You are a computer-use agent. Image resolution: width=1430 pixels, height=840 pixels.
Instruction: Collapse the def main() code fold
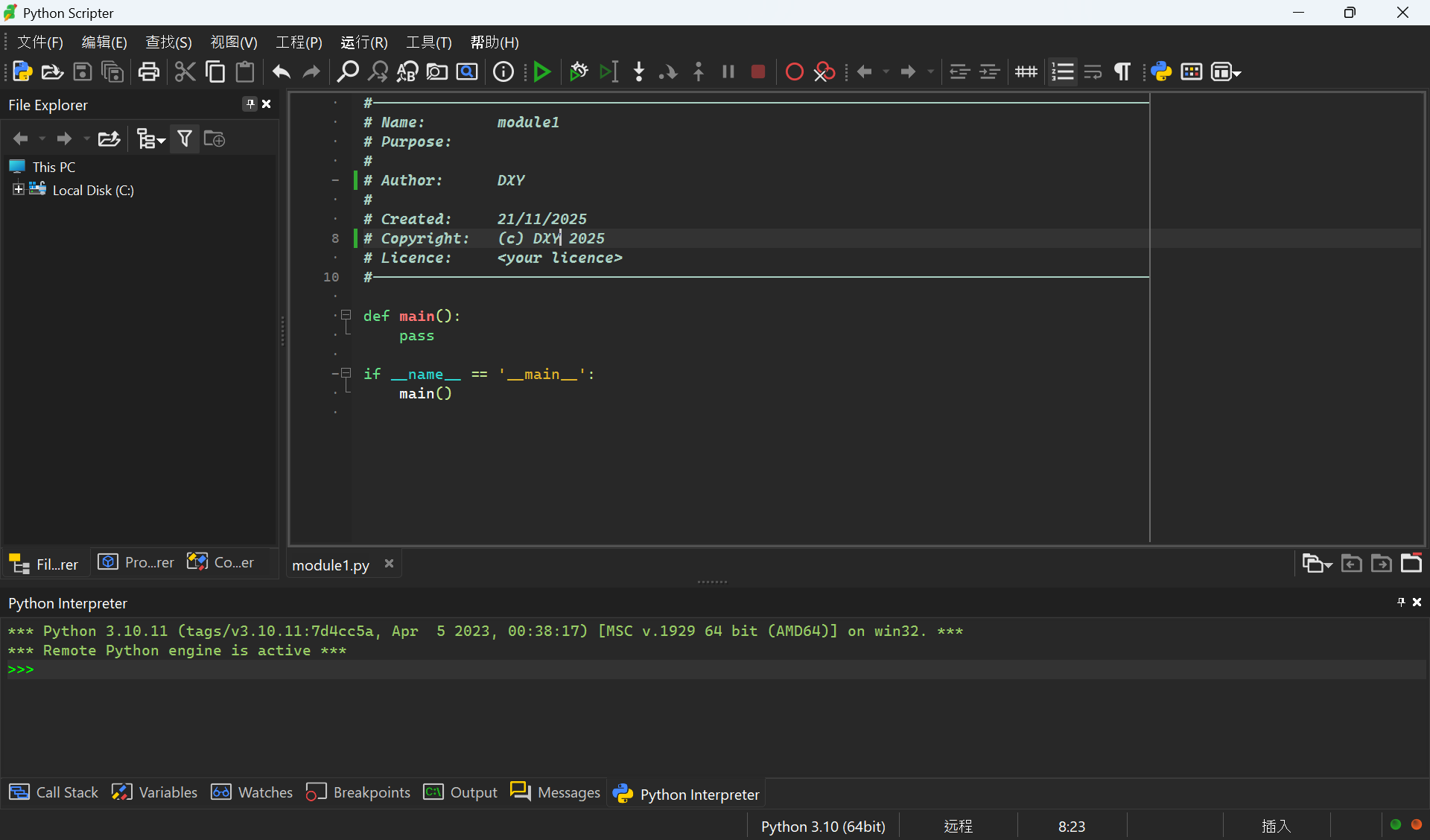click(x=346, y=316)
